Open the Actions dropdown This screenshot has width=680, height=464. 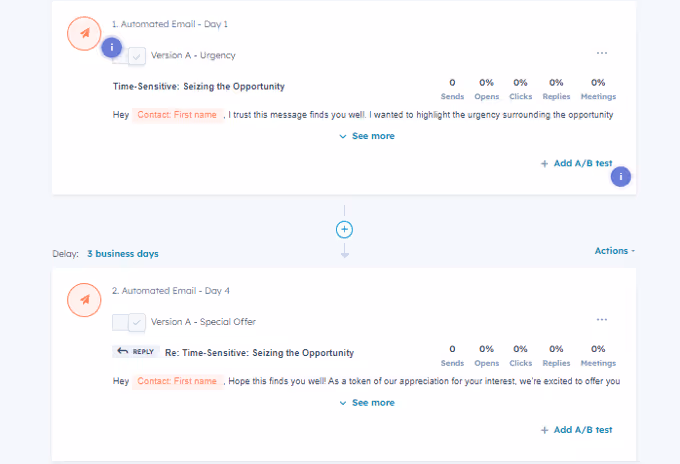click(615, 251)
